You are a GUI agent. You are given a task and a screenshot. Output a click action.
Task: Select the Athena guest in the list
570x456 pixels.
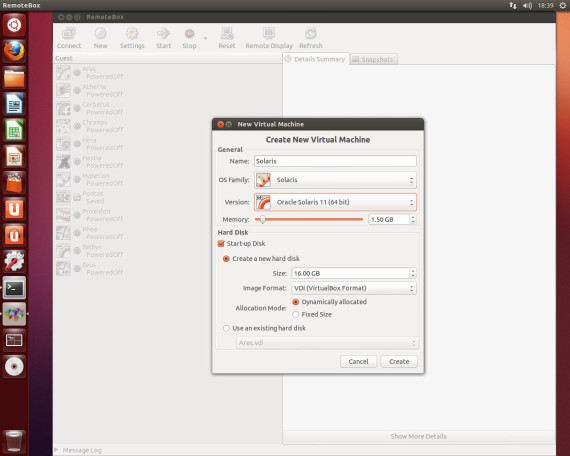167,91
